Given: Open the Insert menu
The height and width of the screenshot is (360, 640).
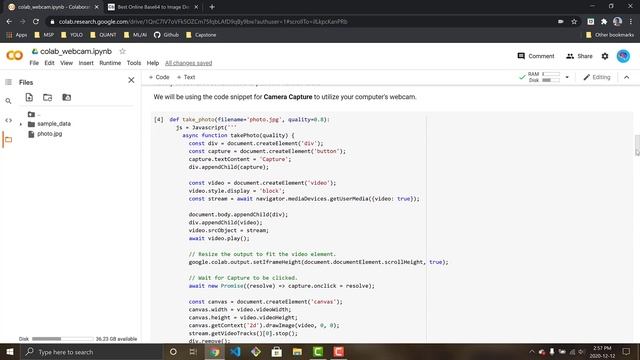Looking at the screenshot, I should 86,63.
